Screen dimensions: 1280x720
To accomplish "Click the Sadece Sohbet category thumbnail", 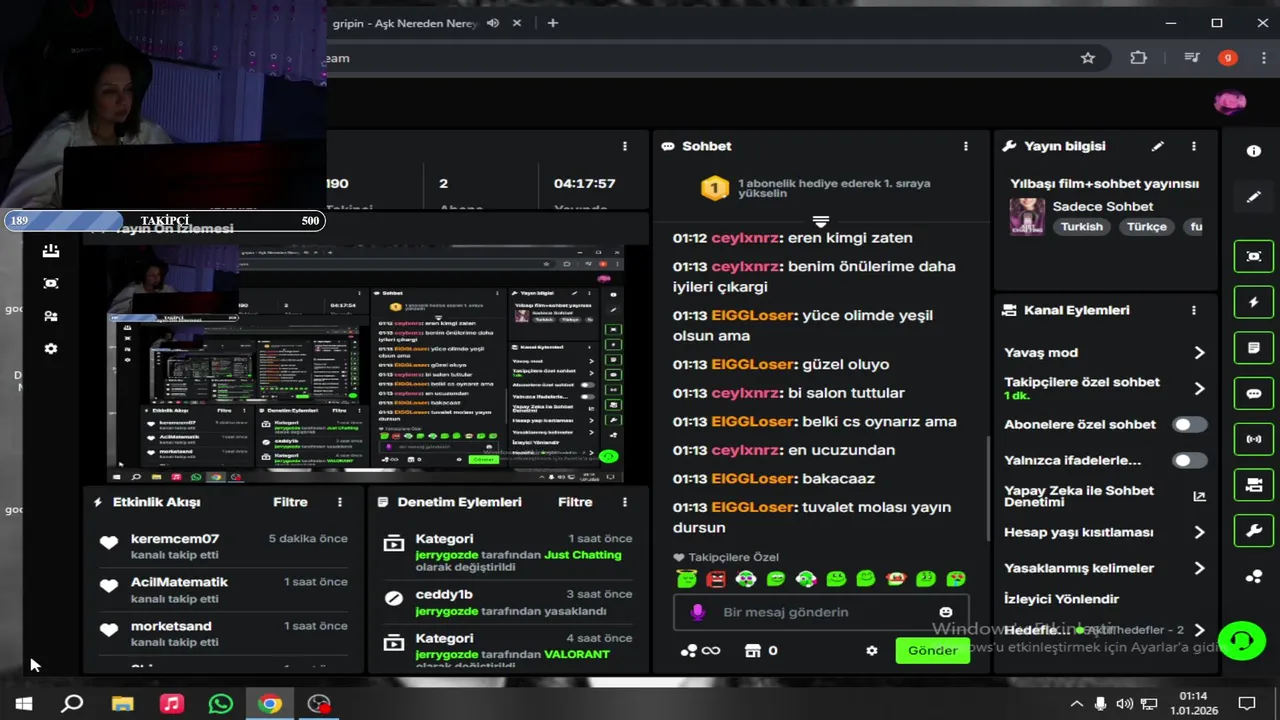I will click(1026, 216).
